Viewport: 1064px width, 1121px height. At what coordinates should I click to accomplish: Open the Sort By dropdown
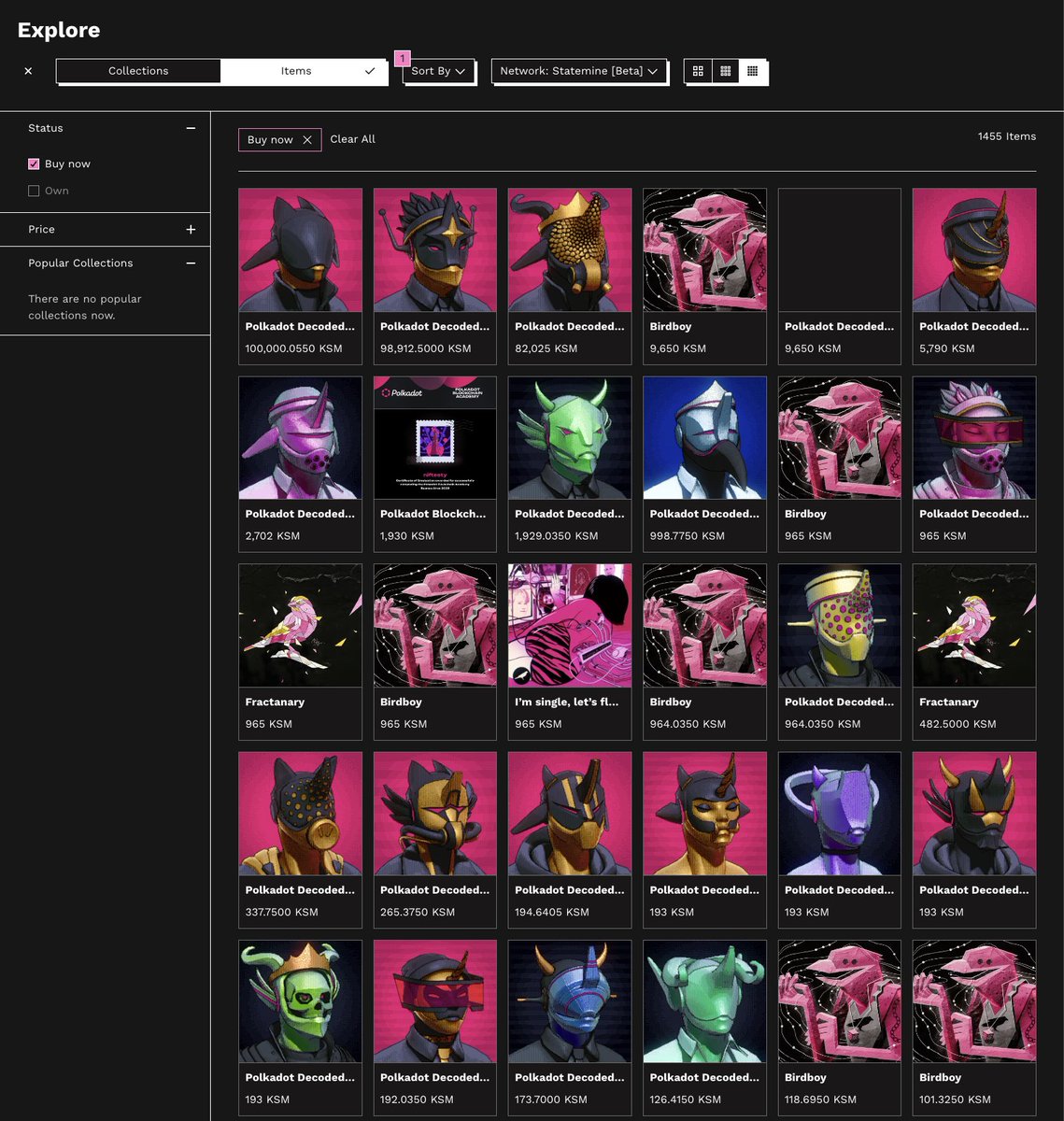[438, 71]
